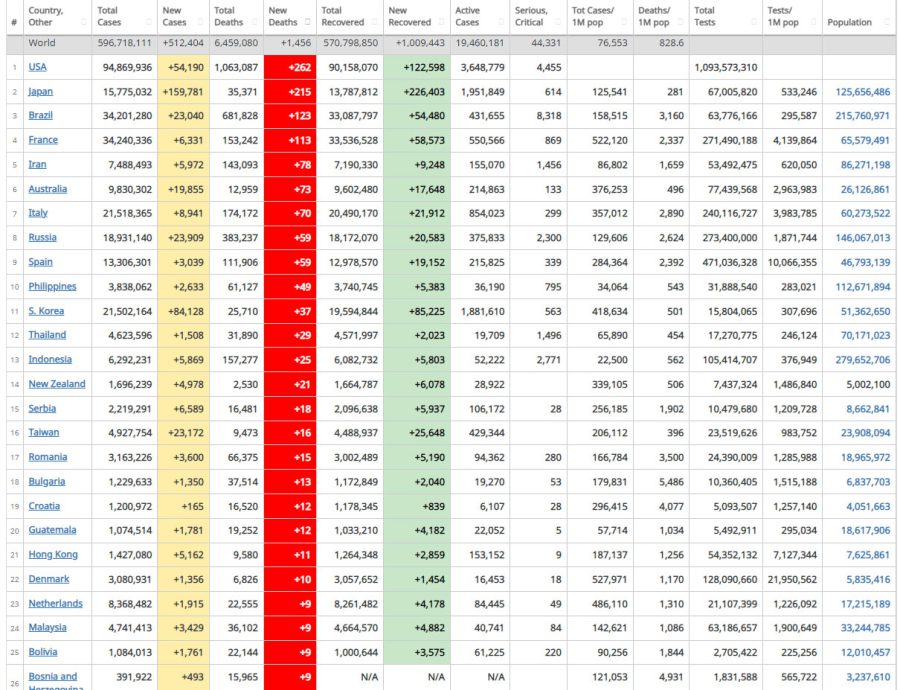Sort by Deaths/1M pop column header
The width and height of the screenshot is (900, 690).
click(x=661, y=17)
